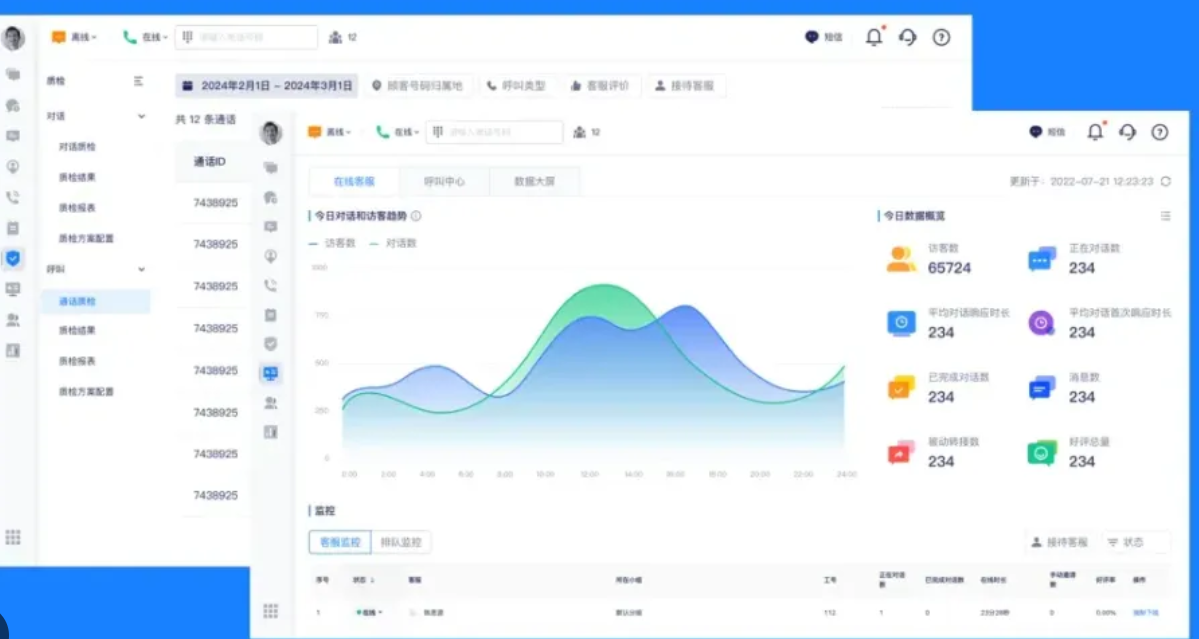The width and height of the screenshot is (1199, 639).
Task: Switch to the 呼叫中心 tab
Action: (443, 182)
